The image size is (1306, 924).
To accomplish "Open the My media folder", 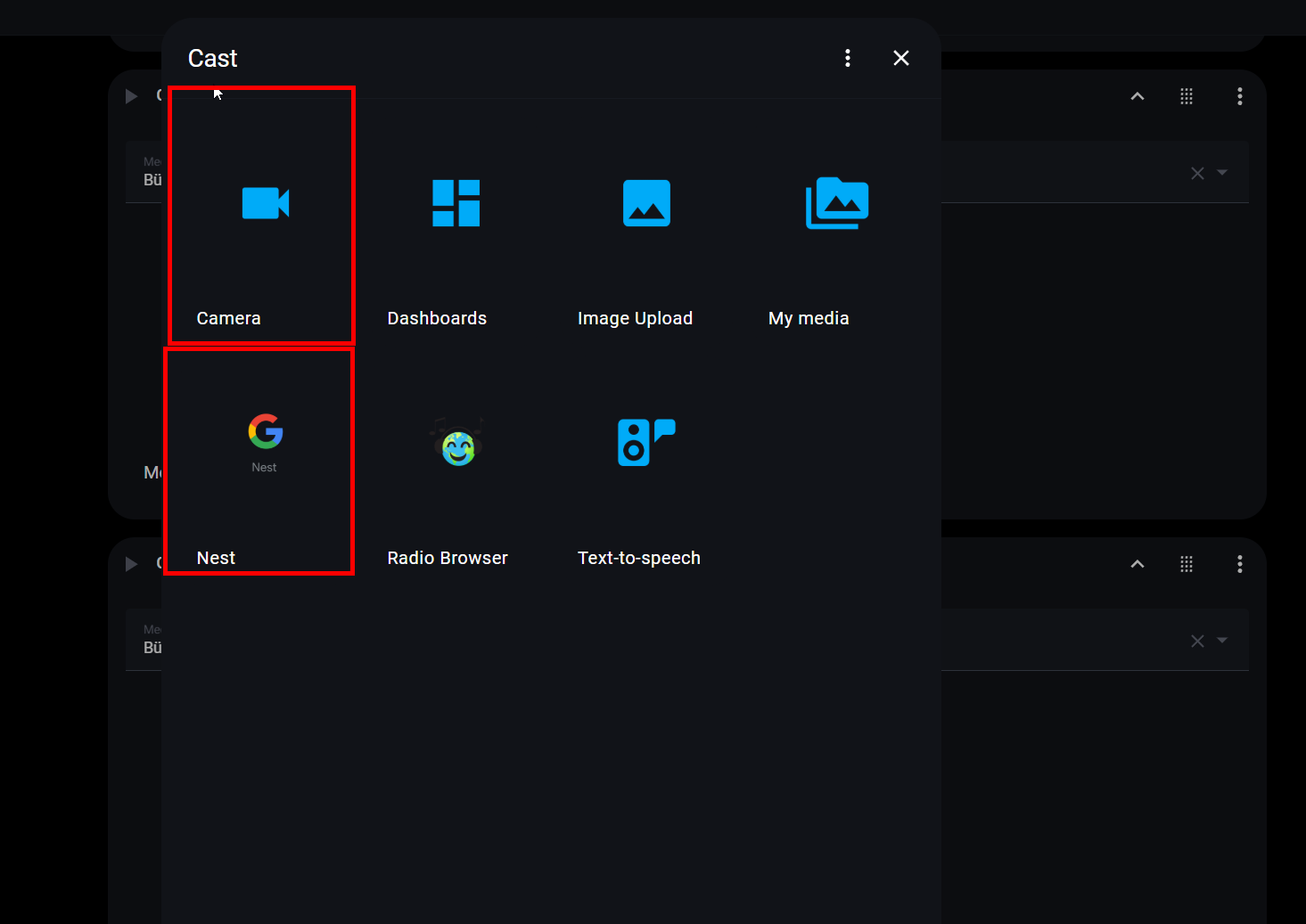I will (836, 204).
